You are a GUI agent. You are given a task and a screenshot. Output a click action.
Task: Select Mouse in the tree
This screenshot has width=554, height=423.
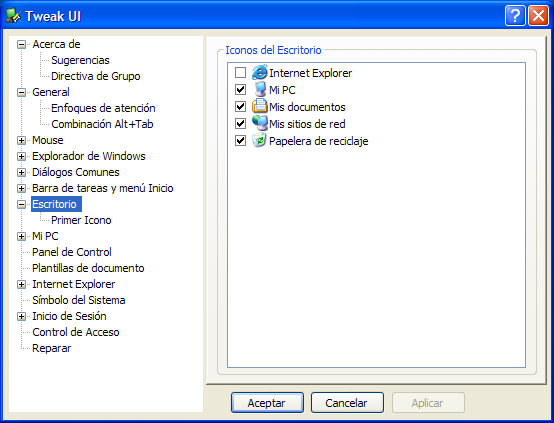click(x=48, y=140)
